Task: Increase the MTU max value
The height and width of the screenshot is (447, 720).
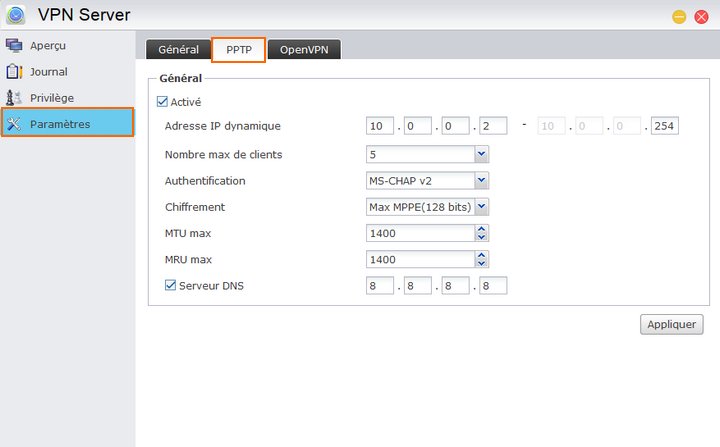Action: click(x=481, y=229)
